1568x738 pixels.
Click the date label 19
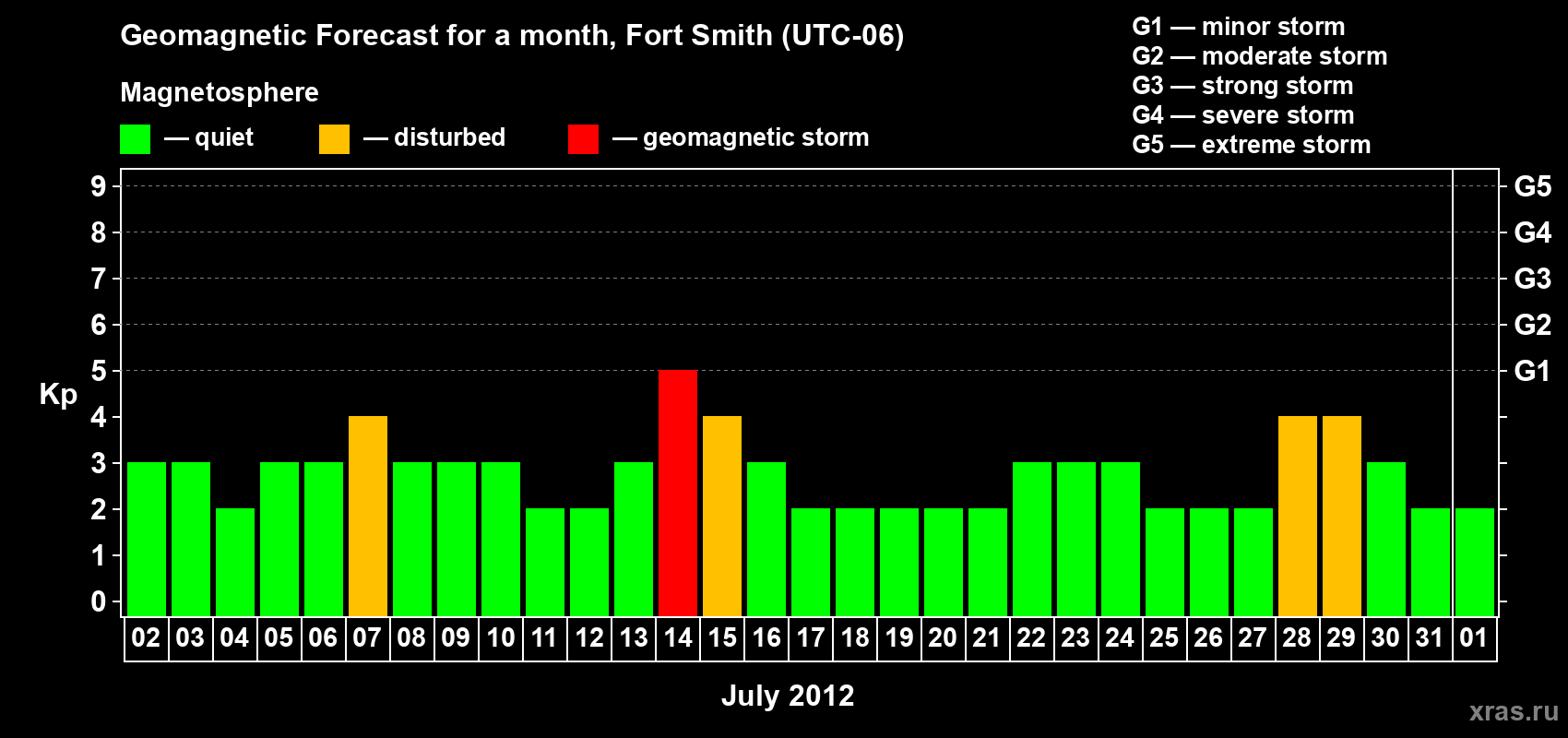(899, 637)
